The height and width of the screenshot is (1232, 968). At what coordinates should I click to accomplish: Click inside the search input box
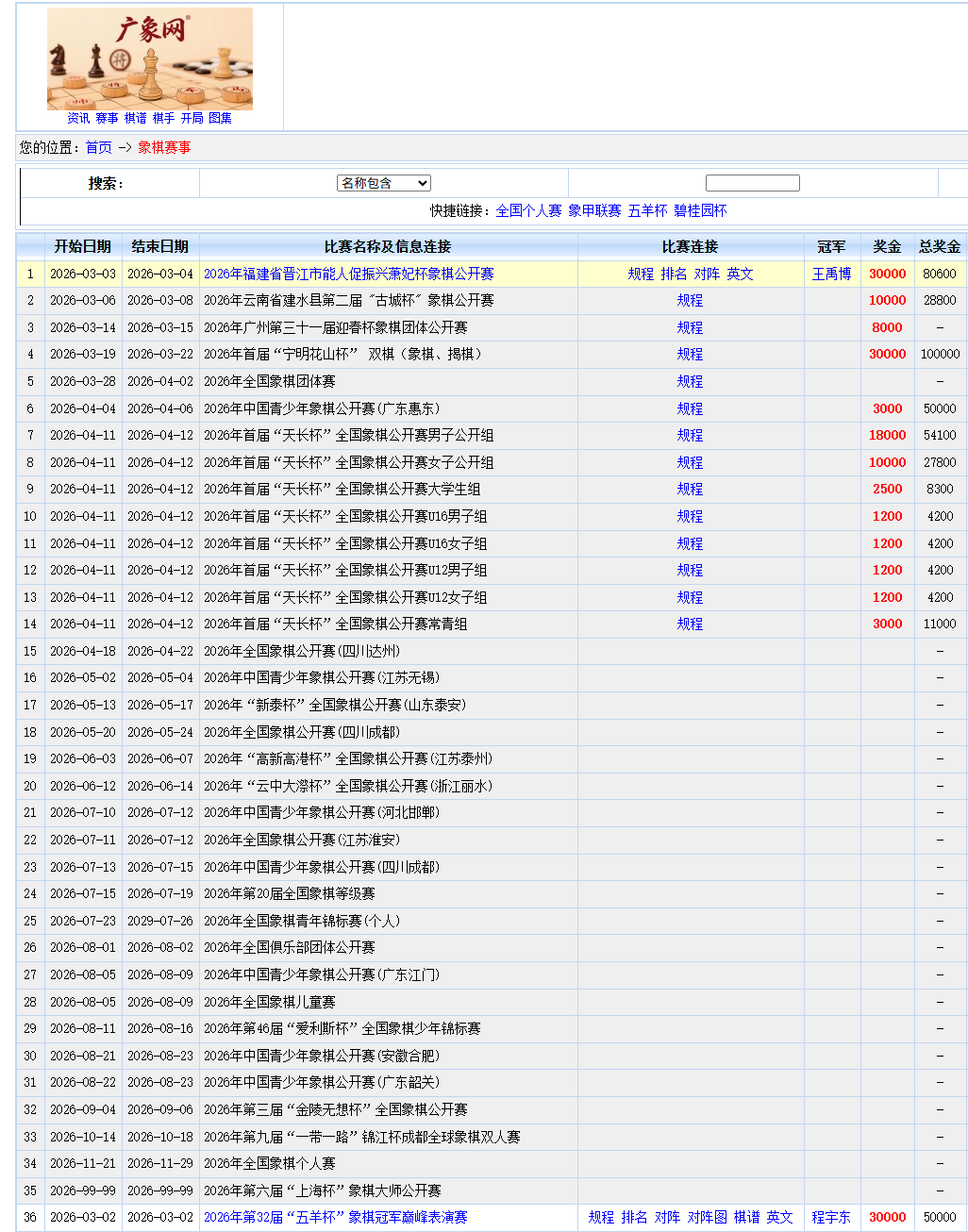tap(752, 182)
